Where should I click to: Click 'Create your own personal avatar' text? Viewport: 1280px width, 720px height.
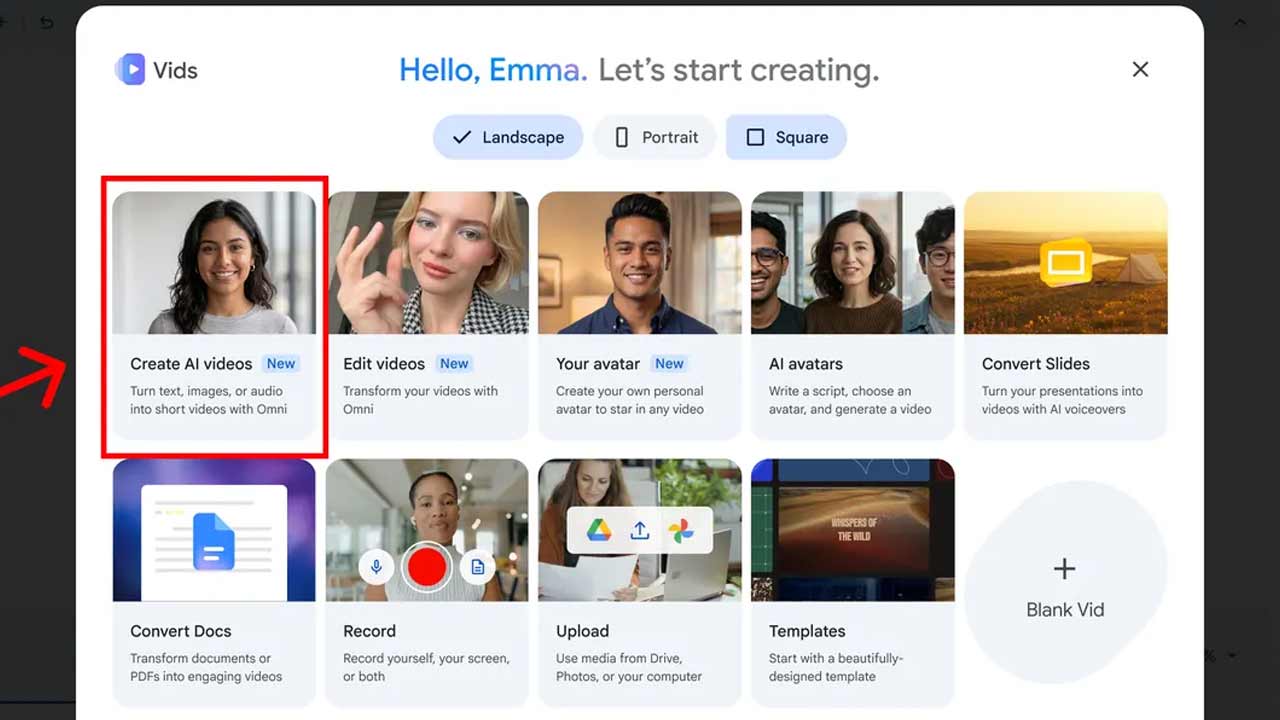click(630, 400)
